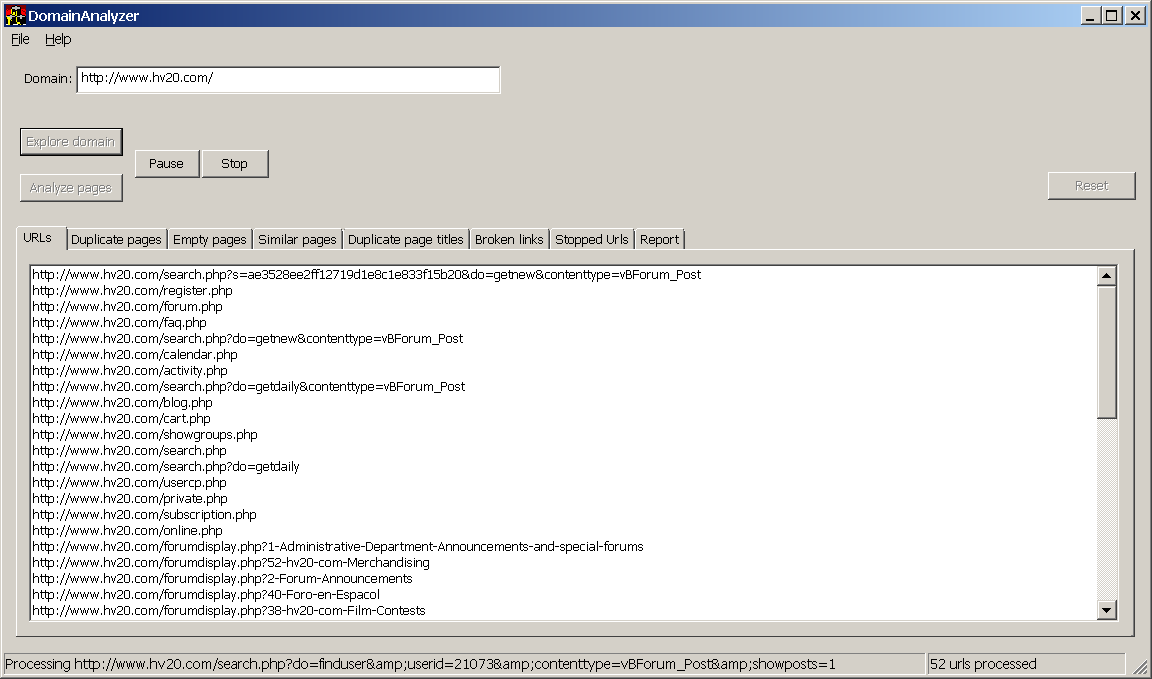Screen dimensions: 1152x679
Task: Click the Explore domain button
Action: tap(71, 142)
